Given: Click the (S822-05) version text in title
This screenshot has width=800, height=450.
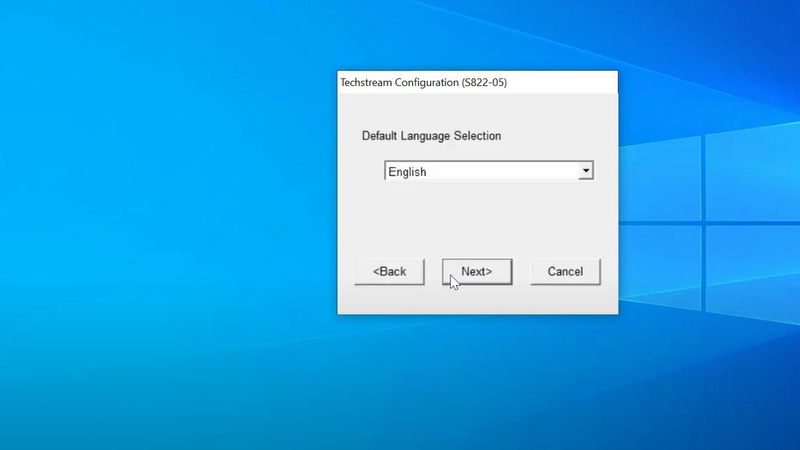Looking at the screenshot, I should [484, 83].
